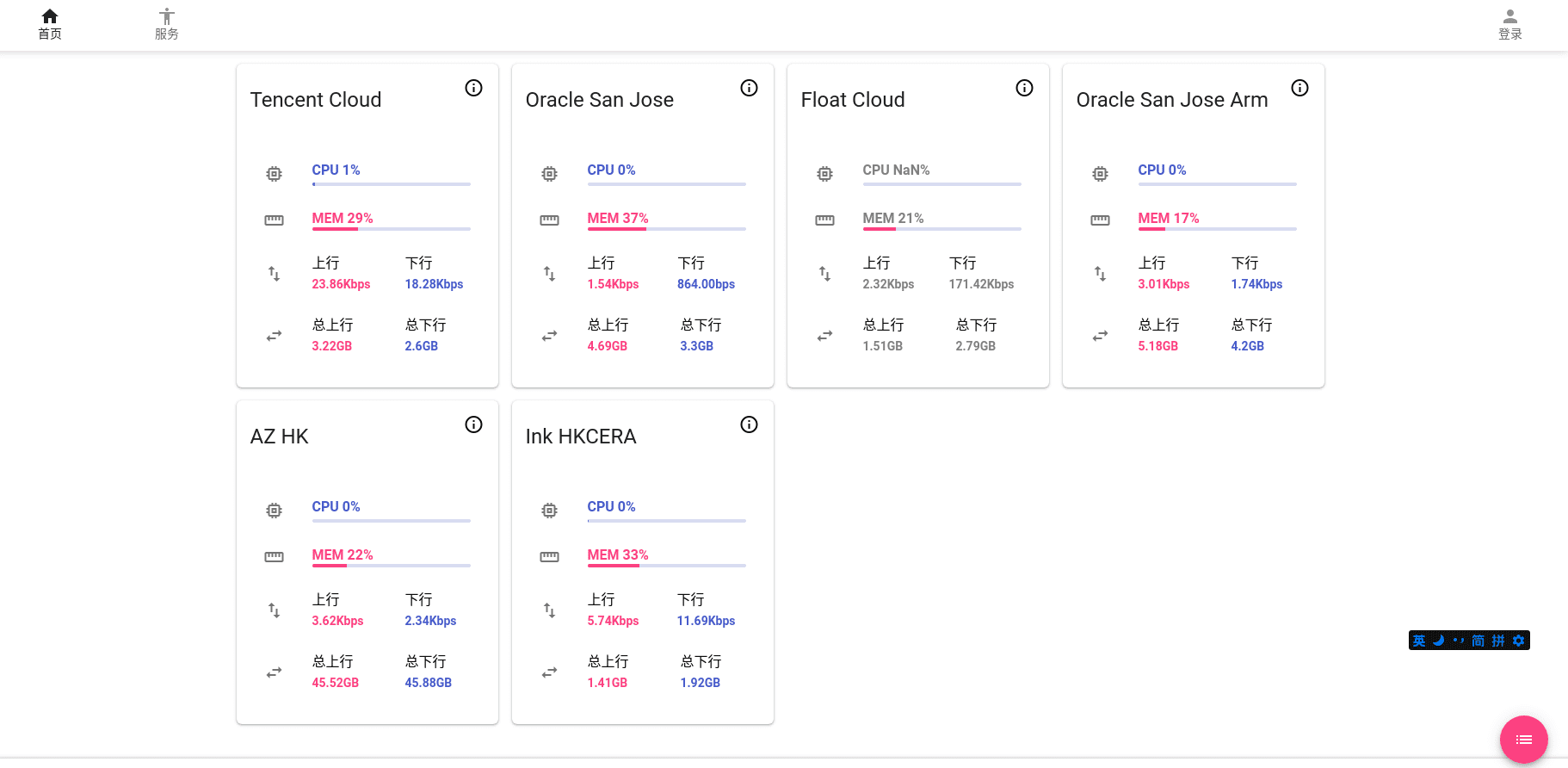Image resolution: width=1568 pixels, height=768 pixels.
Task: Click Oracle San Jose memory icon
Action: pos(549,220)
